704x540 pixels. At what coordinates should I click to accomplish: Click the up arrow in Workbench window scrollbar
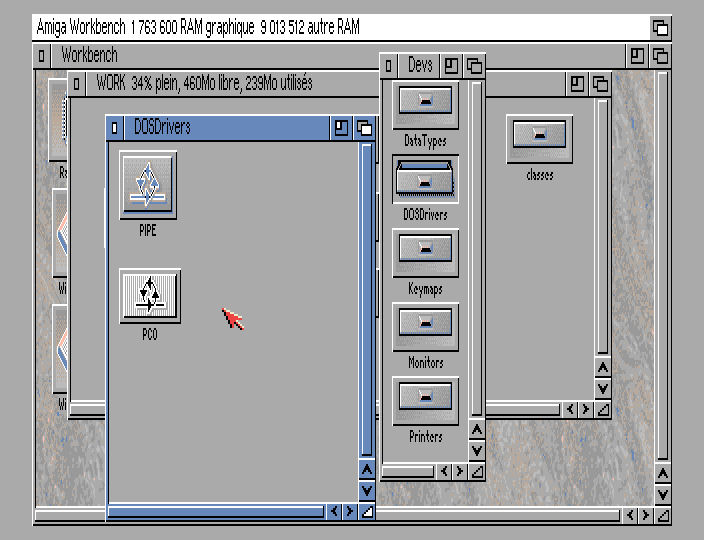663,474
